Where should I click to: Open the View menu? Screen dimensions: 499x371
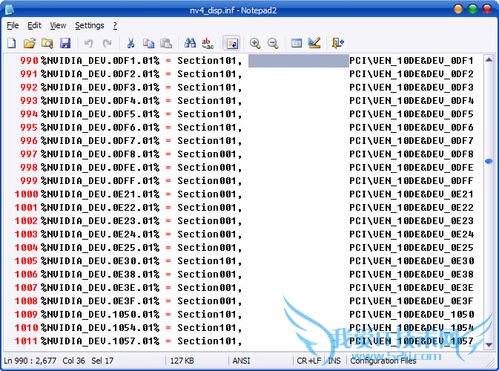tap(58, 26)
